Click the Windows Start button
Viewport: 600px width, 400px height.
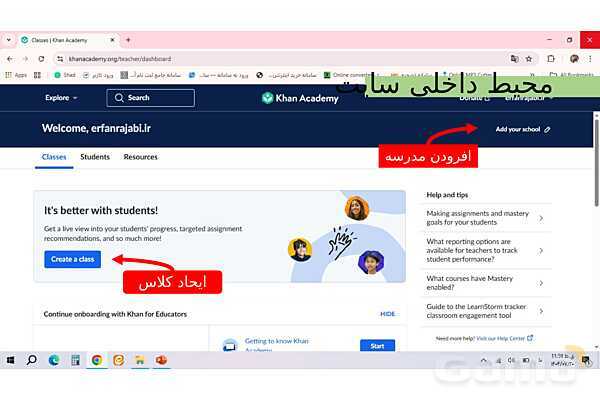(10, 360)
